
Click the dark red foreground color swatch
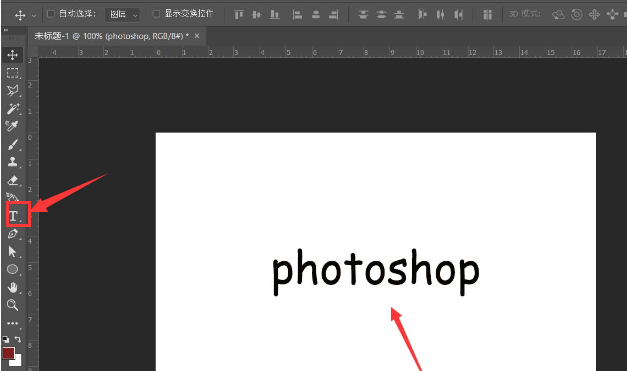coord(8,353)
